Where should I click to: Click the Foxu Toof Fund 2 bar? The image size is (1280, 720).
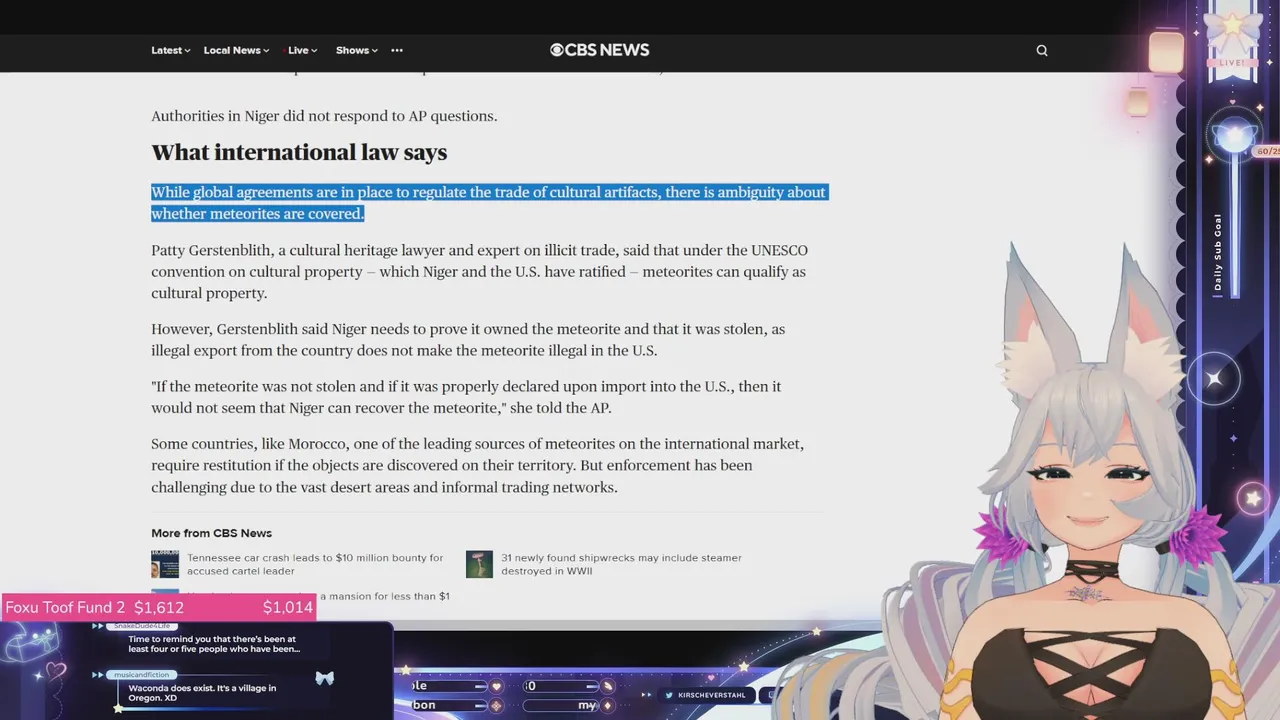(158, 607)
